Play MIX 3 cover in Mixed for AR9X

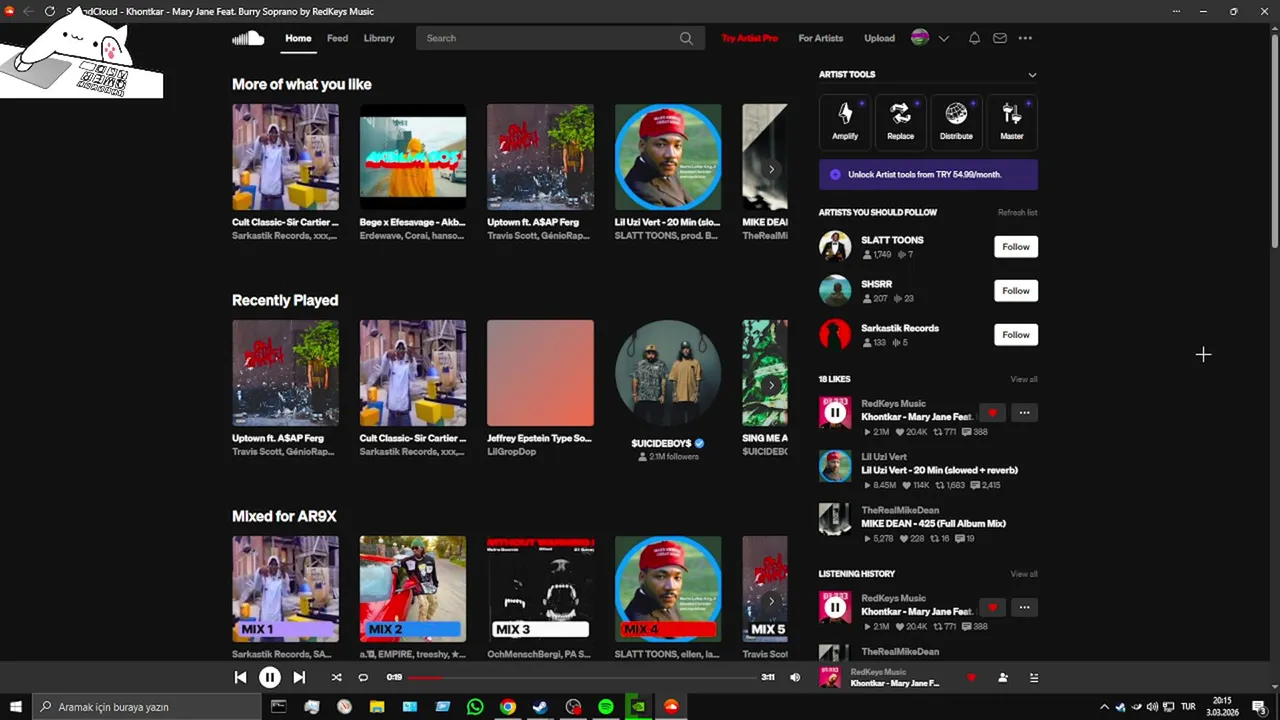point(540,589)
